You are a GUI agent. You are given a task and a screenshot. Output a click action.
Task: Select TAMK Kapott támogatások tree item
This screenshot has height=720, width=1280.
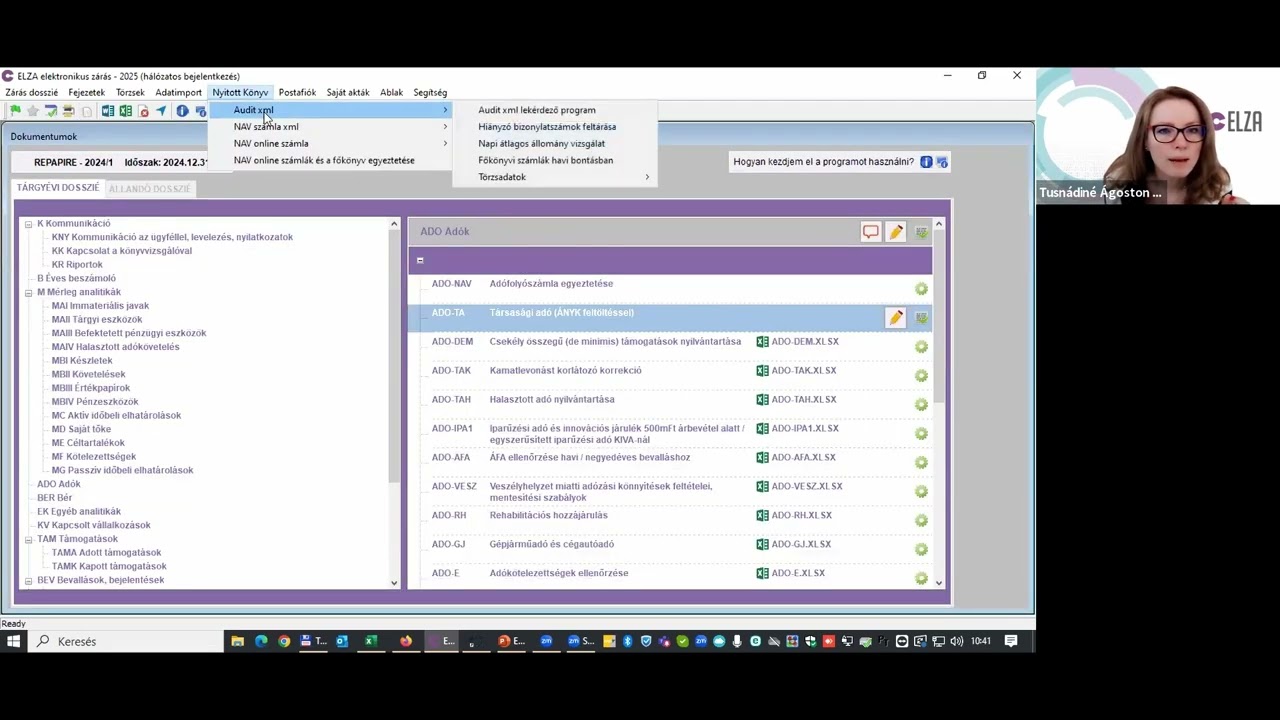[109, 567]
